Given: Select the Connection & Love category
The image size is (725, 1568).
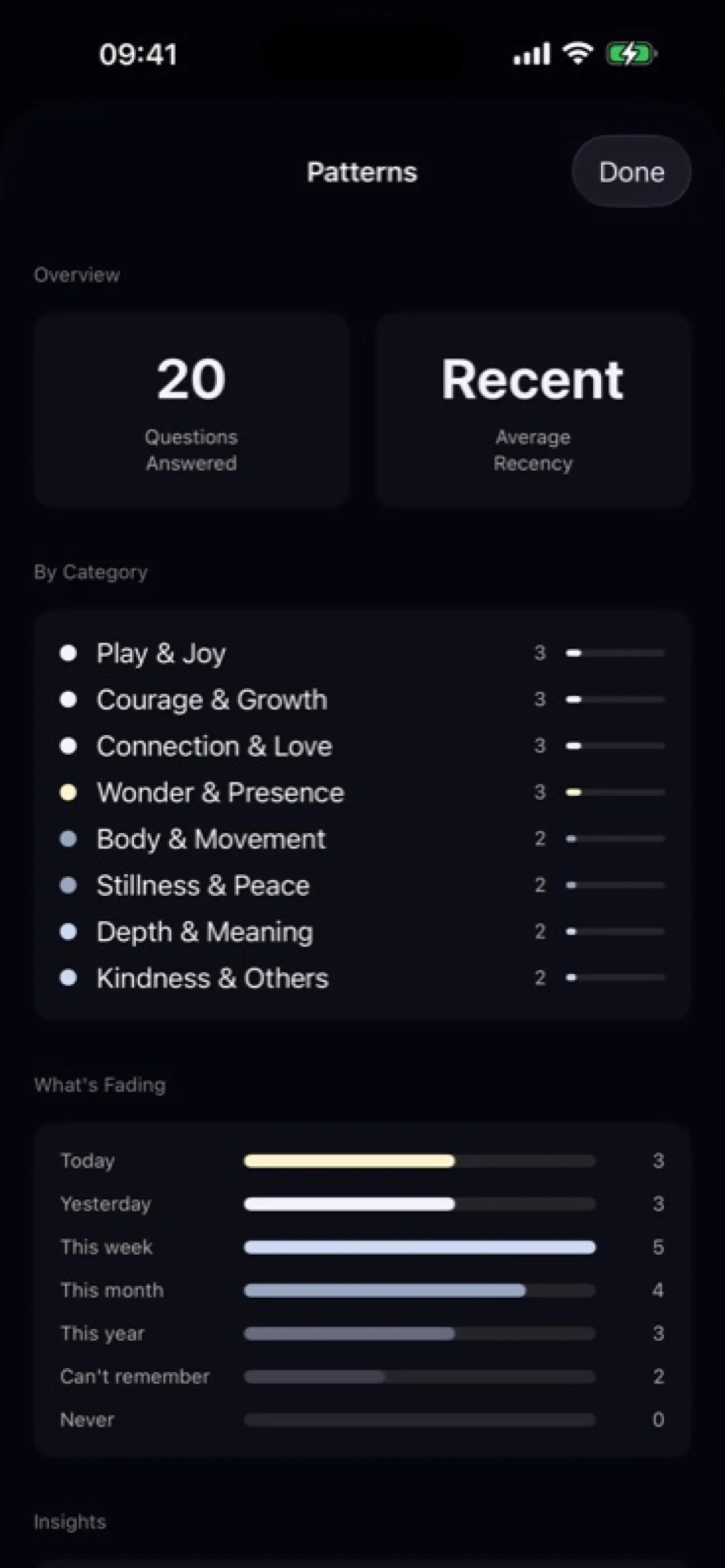Looking at the screenshot, I should pos(214,746).
